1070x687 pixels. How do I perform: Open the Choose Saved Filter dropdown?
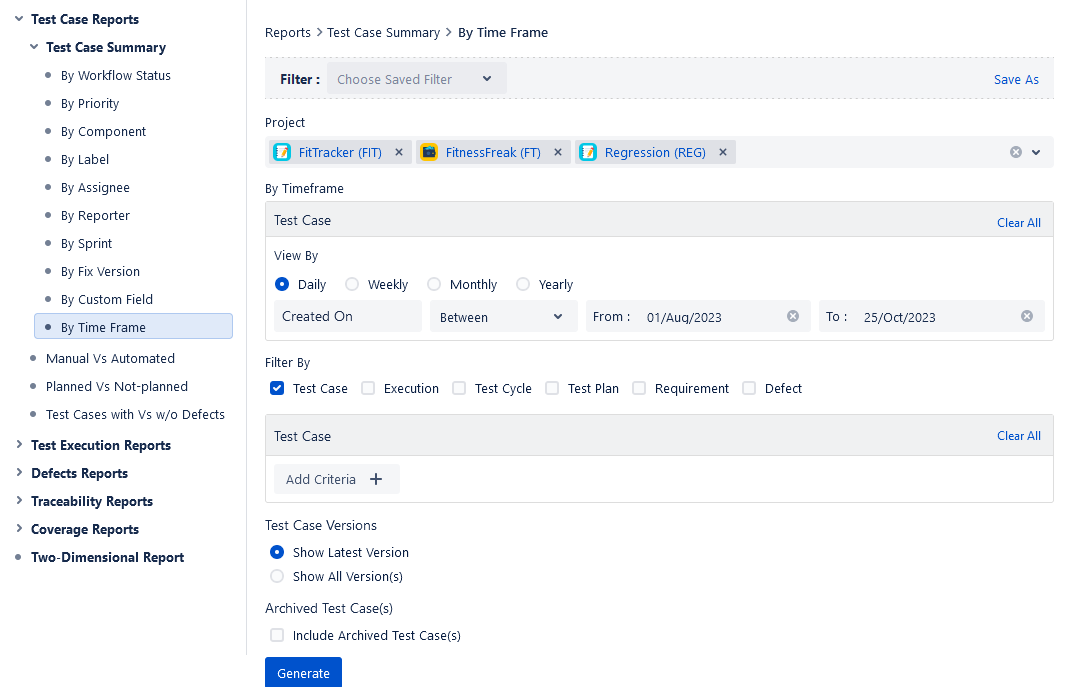tap(416, 79)
